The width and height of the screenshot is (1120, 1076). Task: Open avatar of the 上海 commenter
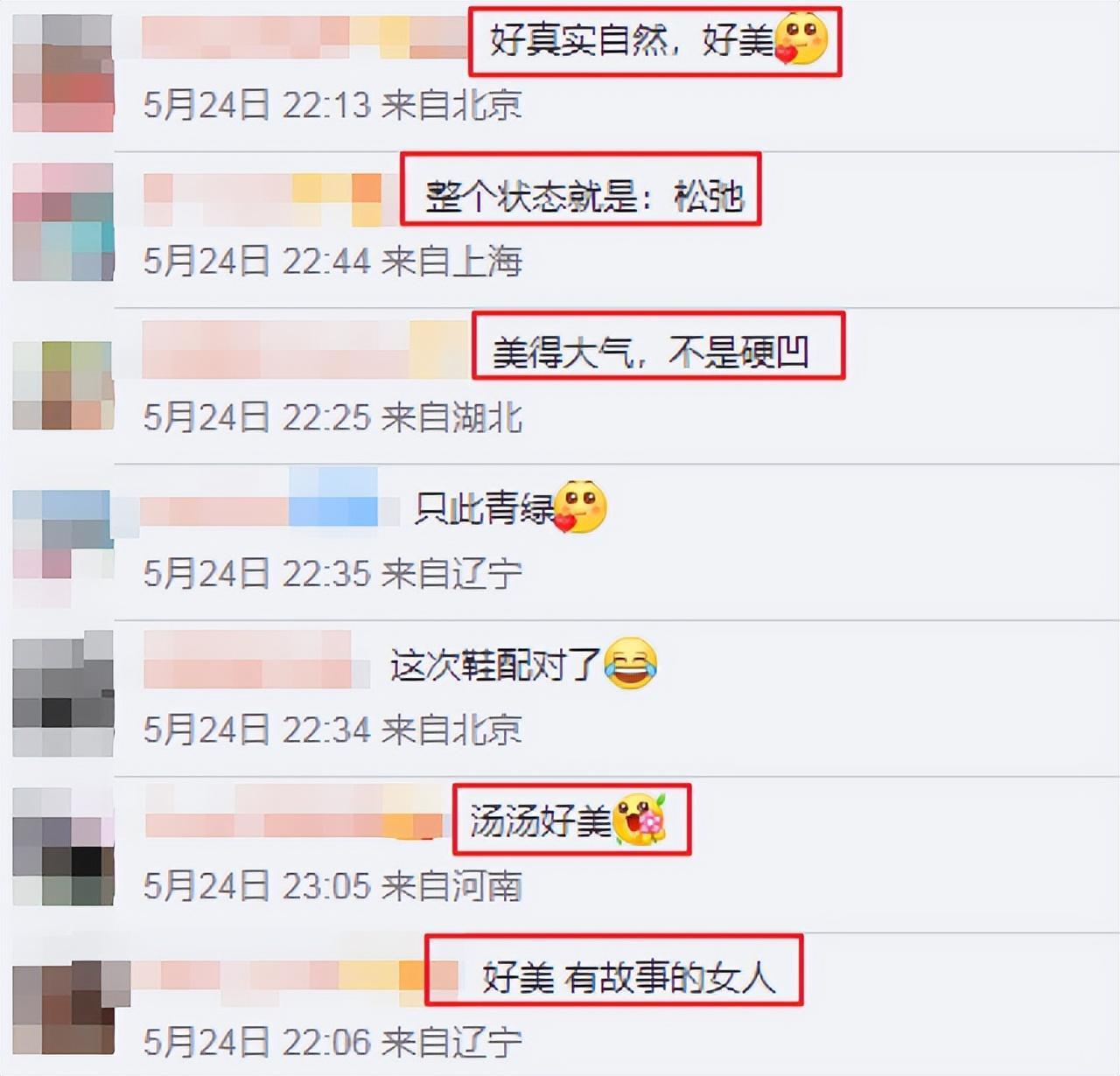(x=63, y=222)
